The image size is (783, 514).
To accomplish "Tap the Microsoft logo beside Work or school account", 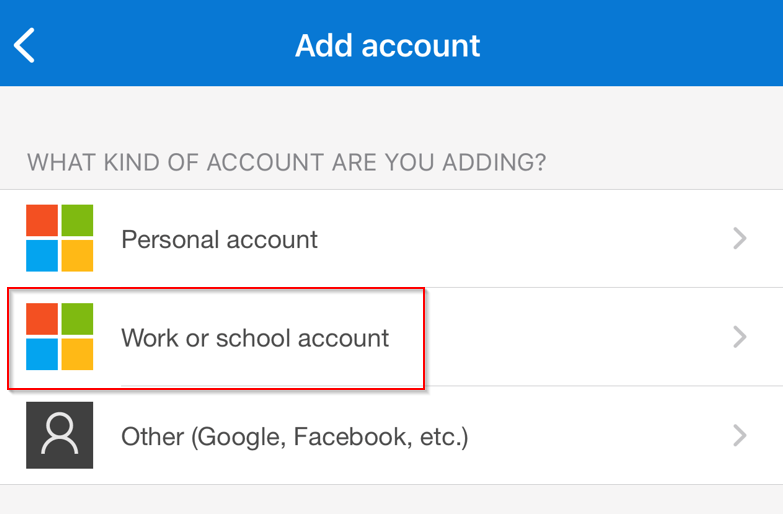I will tap(59, 336).
